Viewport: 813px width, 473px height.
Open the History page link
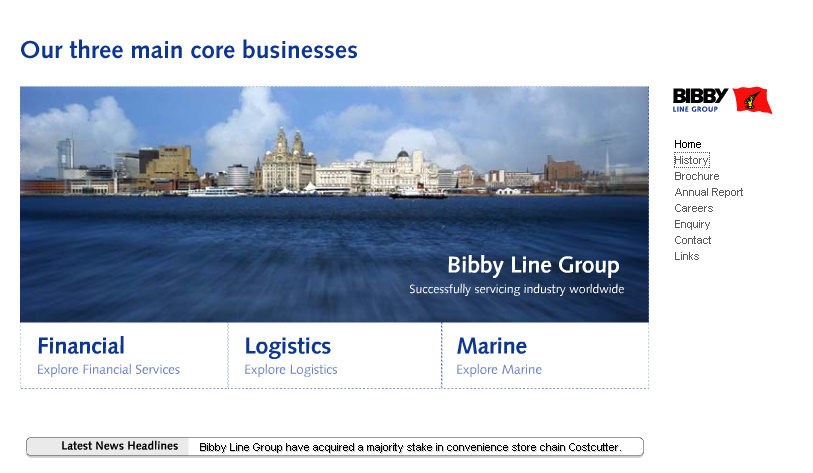(x=691, y=160)
